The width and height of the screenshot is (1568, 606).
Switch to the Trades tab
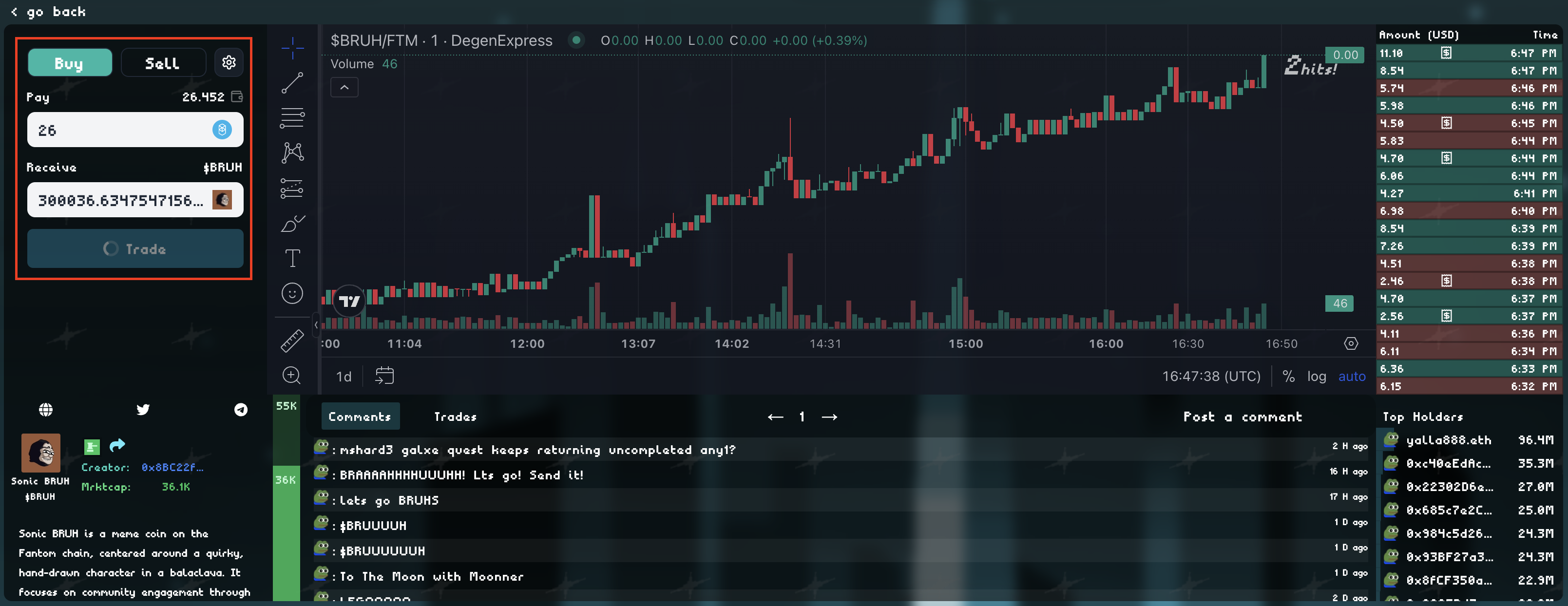455,417
